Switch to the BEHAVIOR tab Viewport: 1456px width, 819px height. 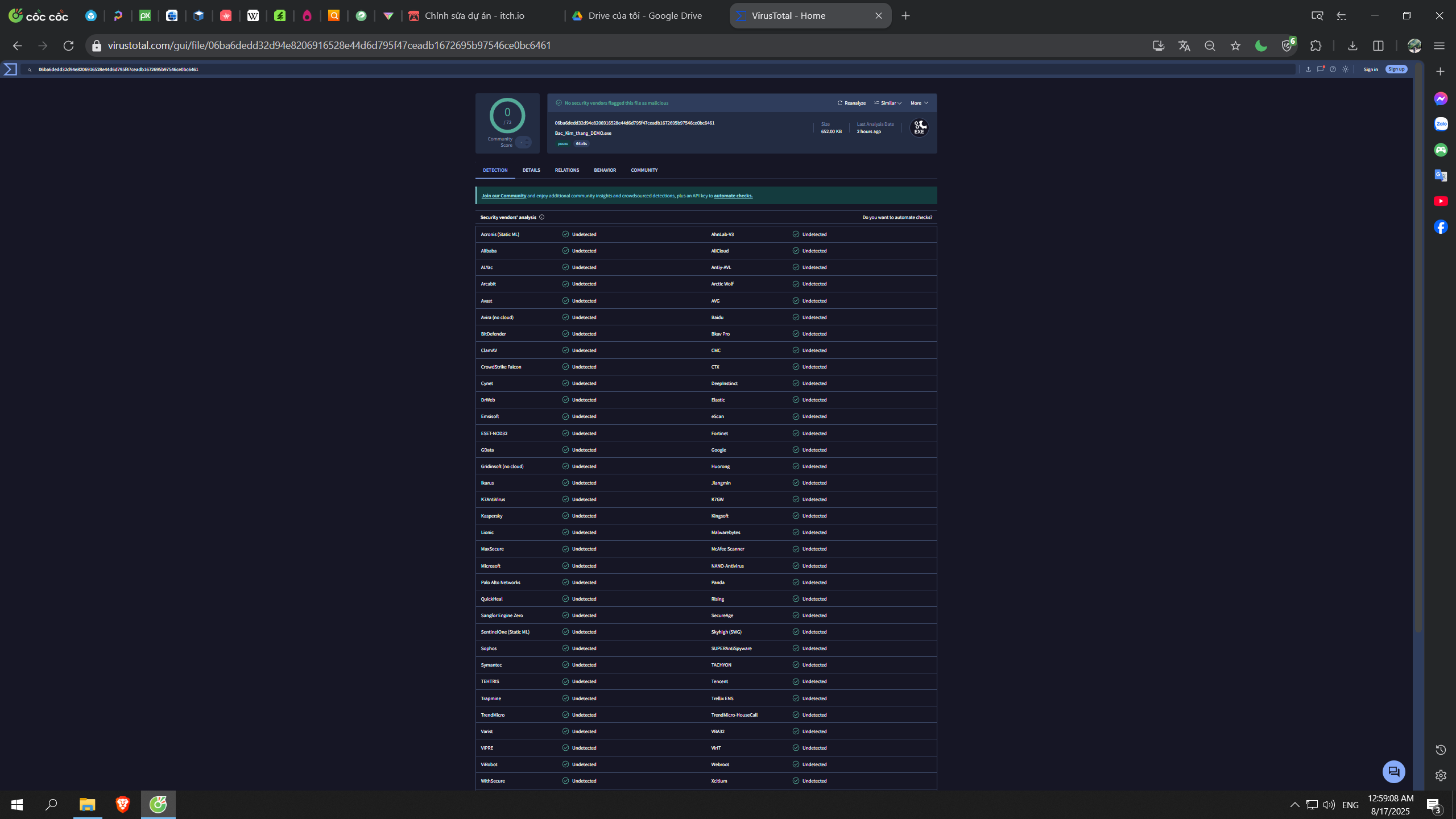(x=605, y=170)
